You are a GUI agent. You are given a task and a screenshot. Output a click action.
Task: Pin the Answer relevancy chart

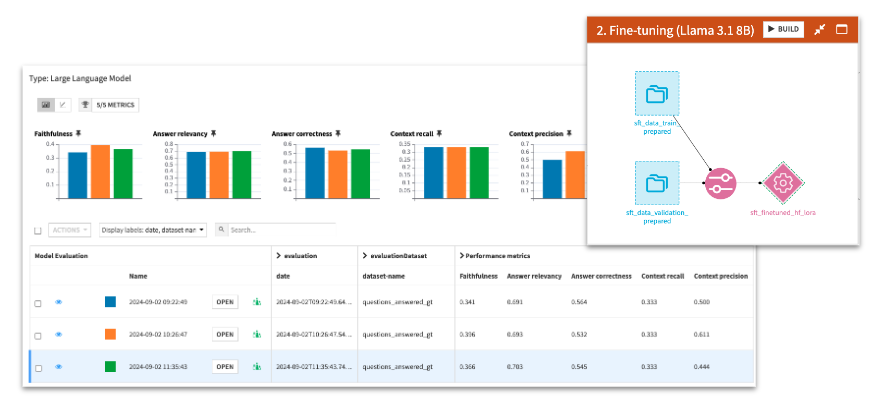tap(213, 134)
